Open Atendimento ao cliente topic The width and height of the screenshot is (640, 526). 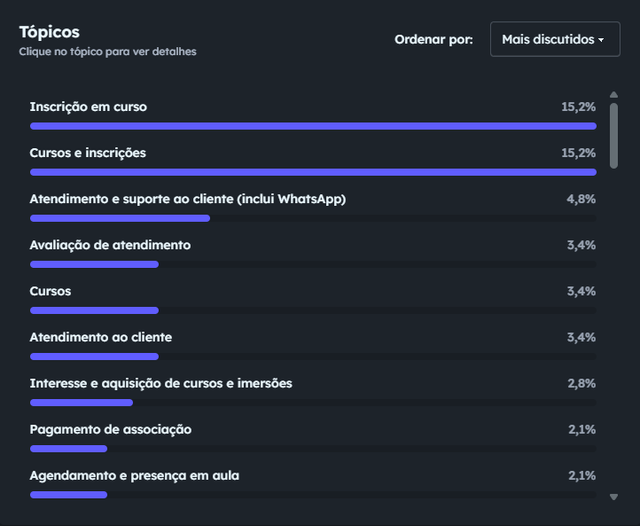point(313,346)
